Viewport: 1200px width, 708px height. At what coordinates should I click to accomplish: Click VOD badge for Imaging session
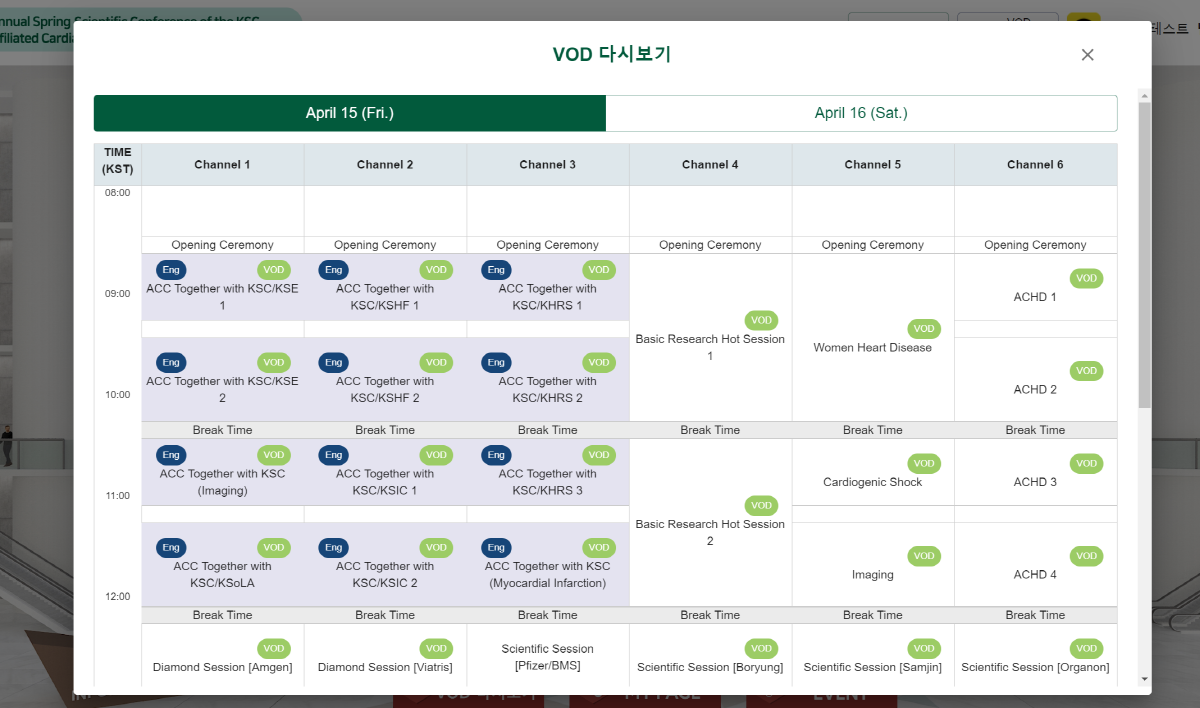point(924,556)
